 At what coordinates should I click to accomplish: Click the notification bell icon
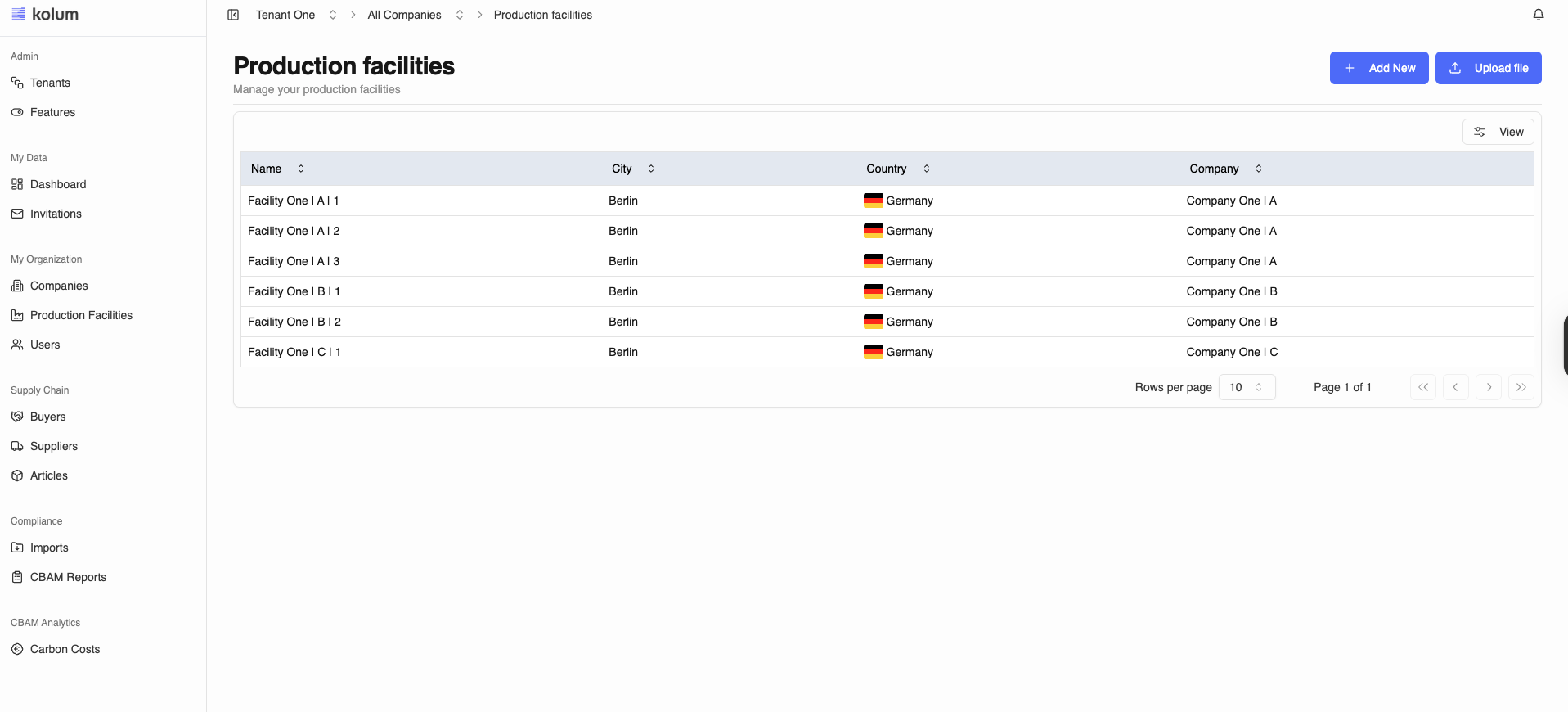pos(1538,15)
